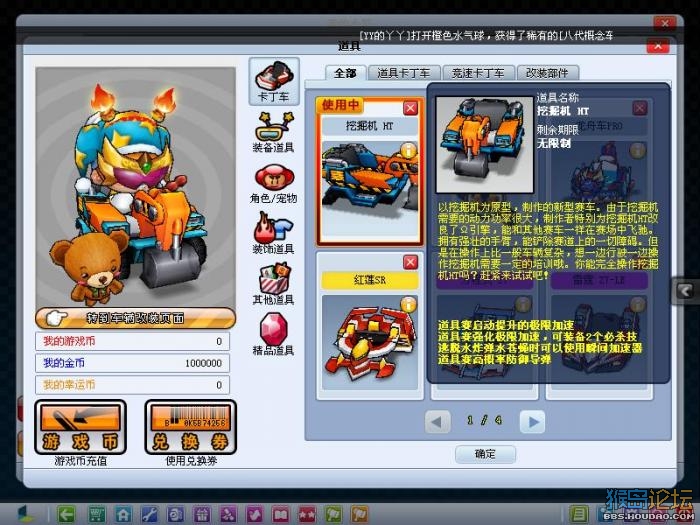Click the excavator image in the tooltip

[x=485, y=145]
